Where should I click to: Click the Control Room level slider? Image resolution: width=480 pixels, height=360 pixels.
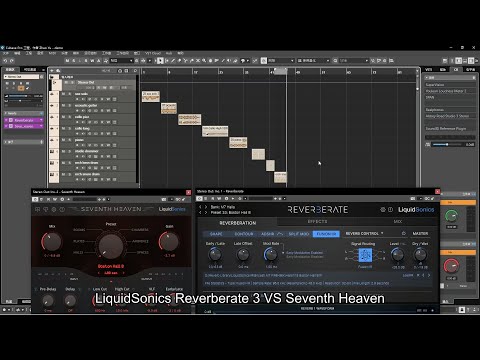[x=447, y=144]
